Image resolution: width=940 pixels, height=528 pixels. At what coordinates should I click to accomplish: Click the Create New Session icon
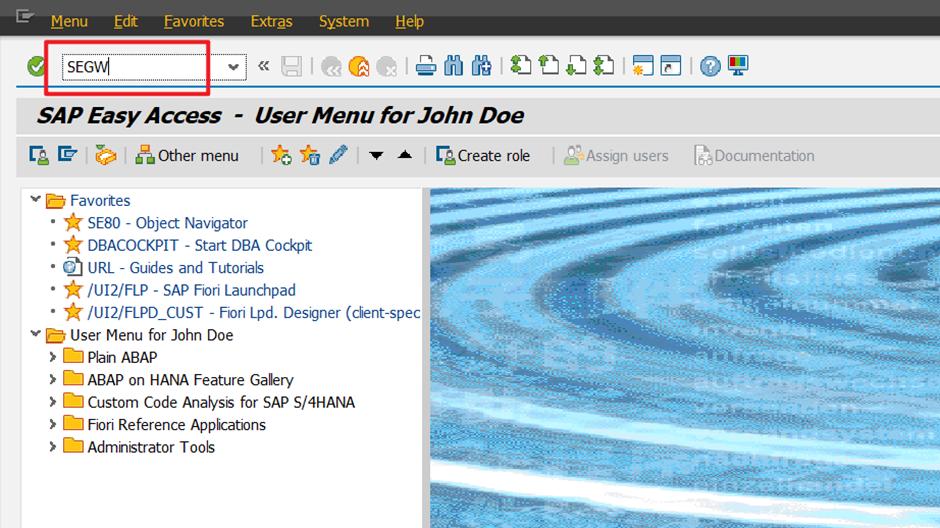pyautogui.click(x=643, y=65)
